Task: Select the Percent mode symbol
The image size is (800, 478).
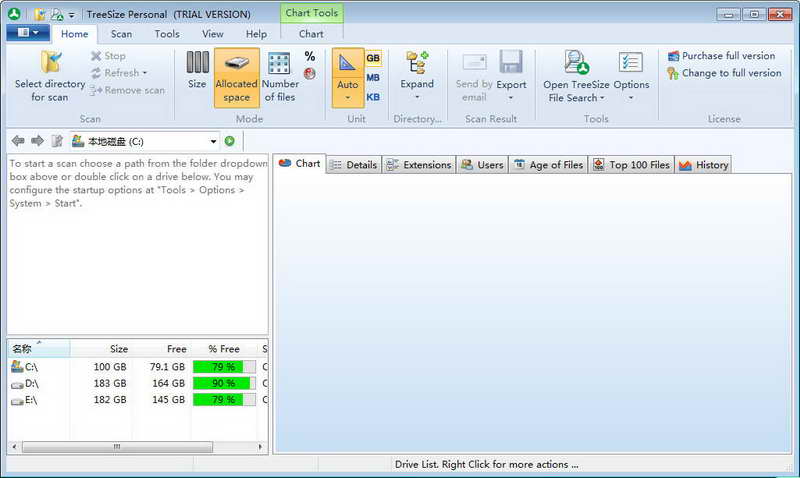Action: pyautogui.click(x=310, y=56)
